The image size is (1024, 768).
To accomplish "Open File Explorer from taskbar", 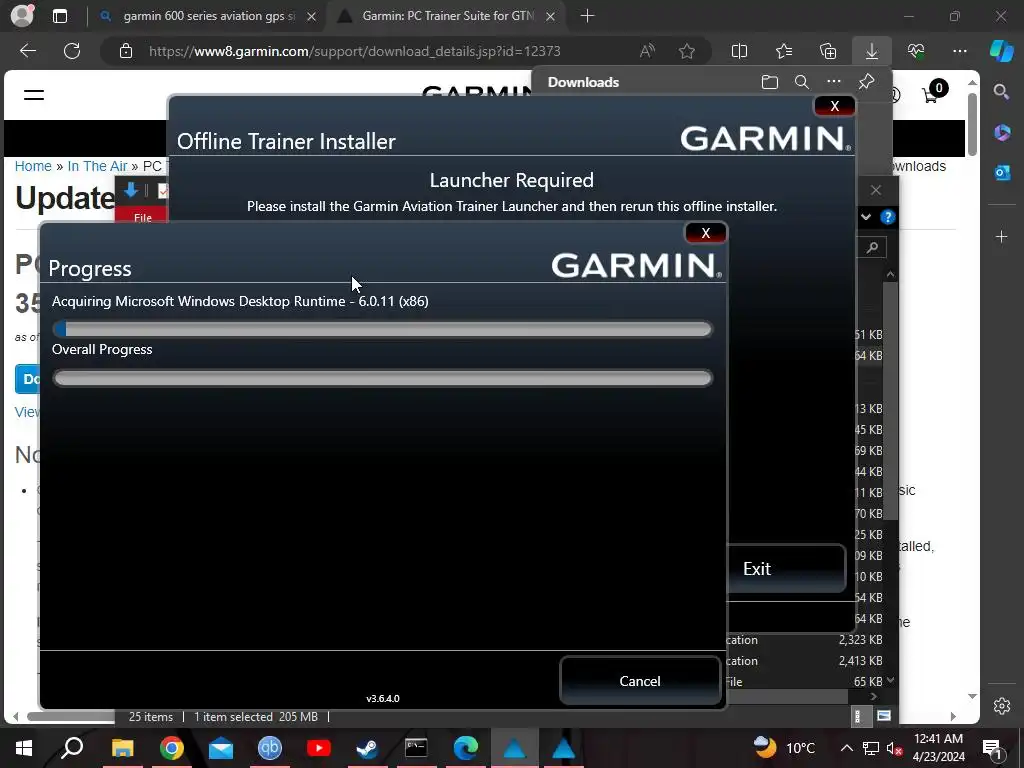I will (122, 748).
